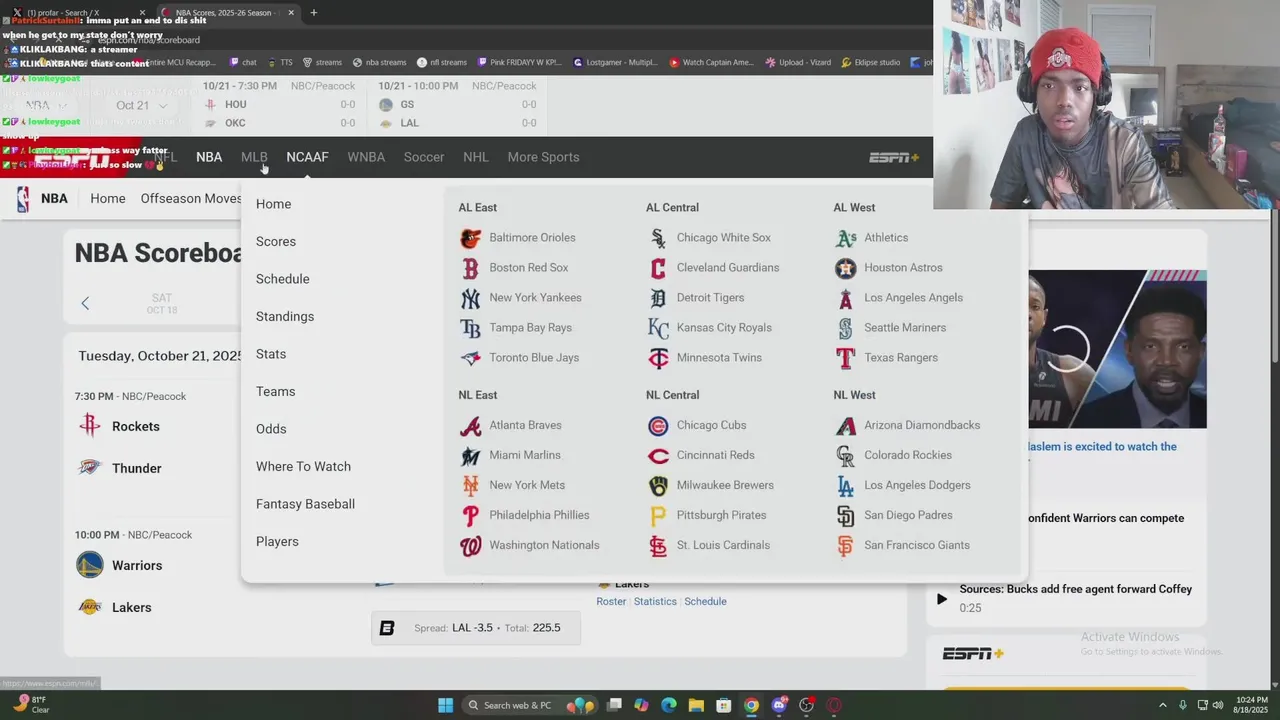
Task: Click the Texas Rangers logo
Action: point(846,358)
